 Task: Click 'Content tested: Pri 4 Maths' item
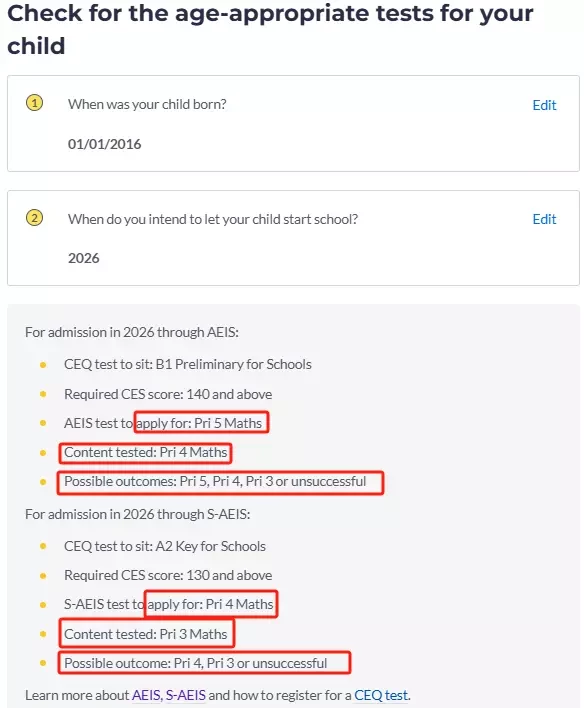[145, 452]
